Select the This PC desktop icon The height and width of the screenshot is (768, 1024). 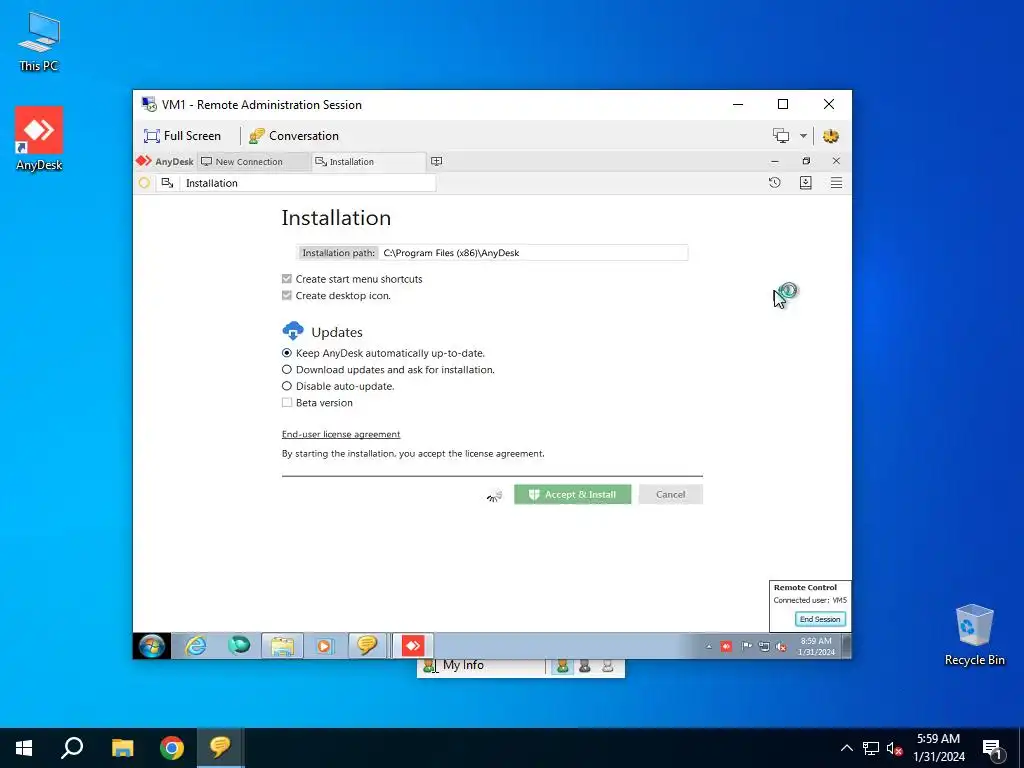pos(39,42)
